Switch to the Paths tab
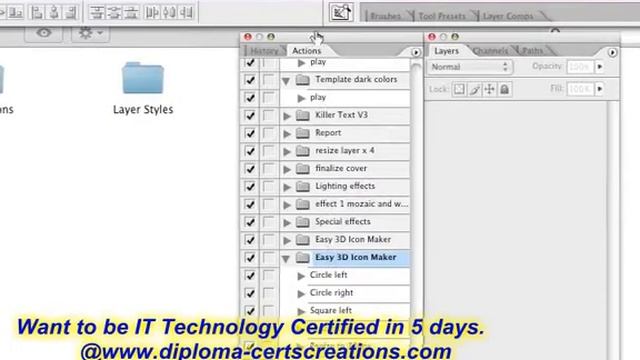 coord(533,51)
